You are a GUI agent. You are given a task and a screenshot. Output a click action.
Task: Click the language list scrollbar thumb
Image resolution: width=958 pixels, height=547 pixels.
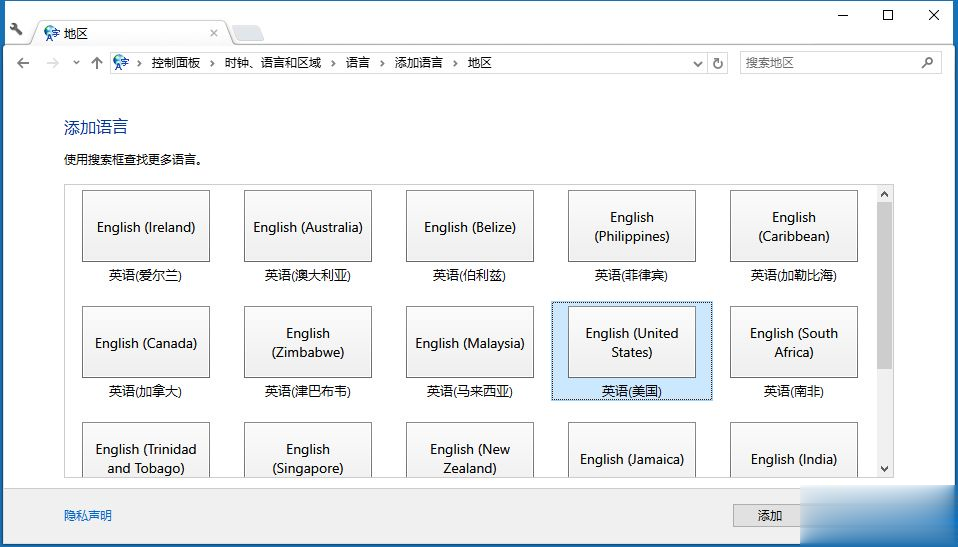click(x=884, y=285)
